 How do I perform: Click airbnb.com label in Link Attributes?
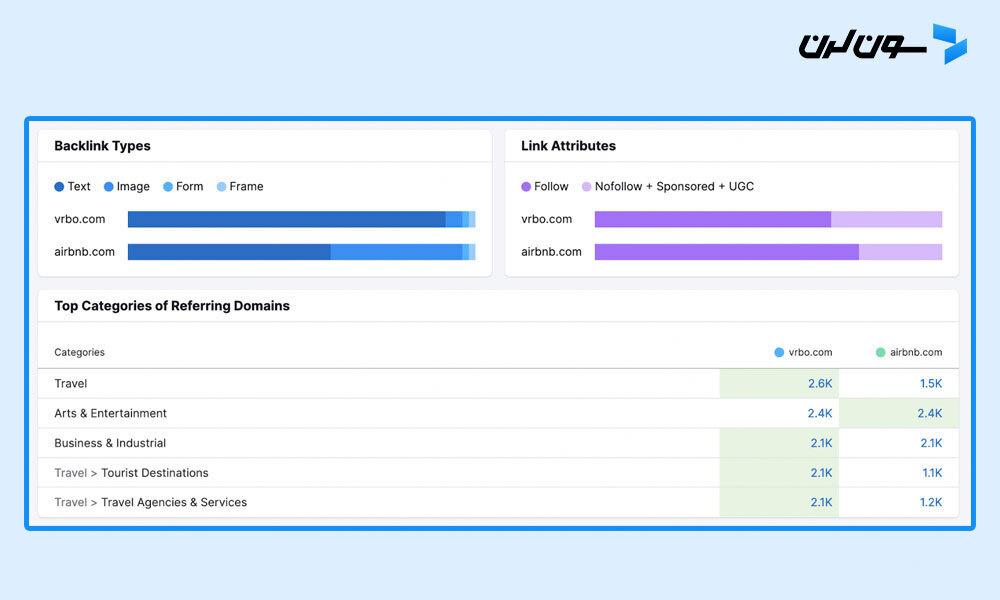point(551,252)
